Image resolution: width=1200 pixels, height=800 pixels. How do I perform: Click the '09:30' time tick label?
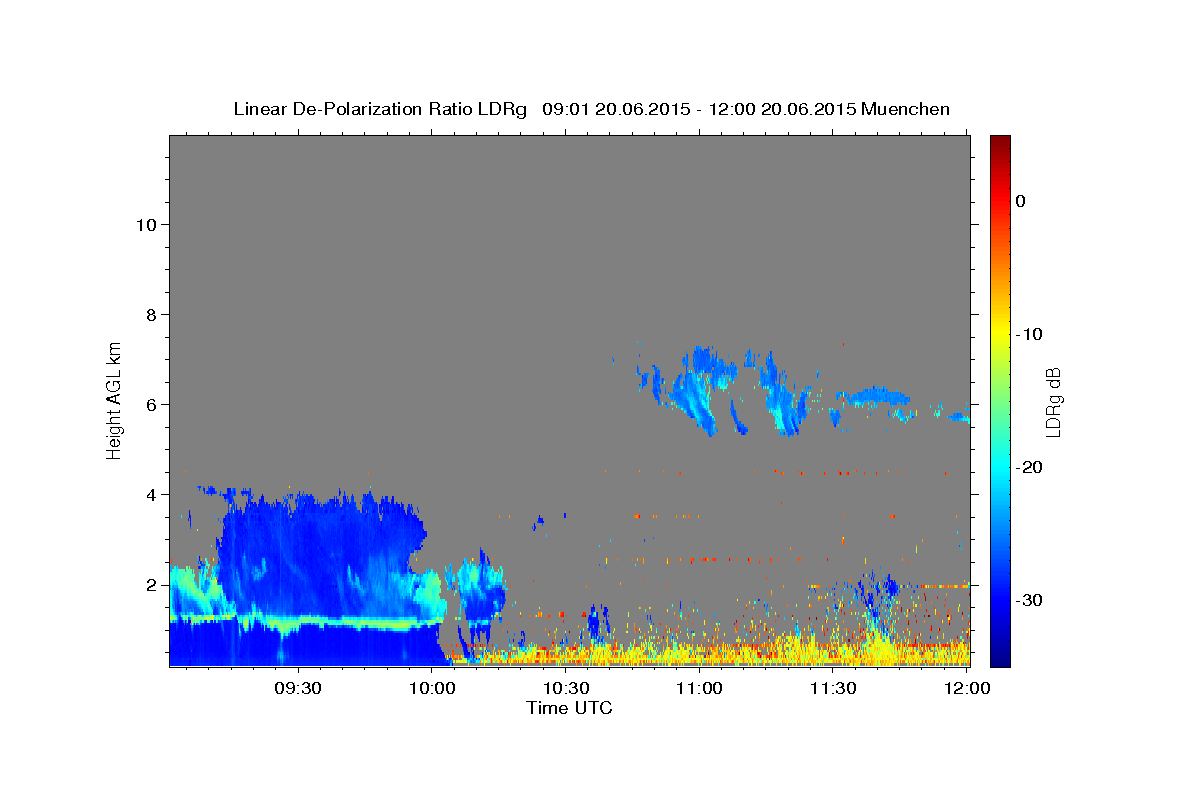[298, 688]
